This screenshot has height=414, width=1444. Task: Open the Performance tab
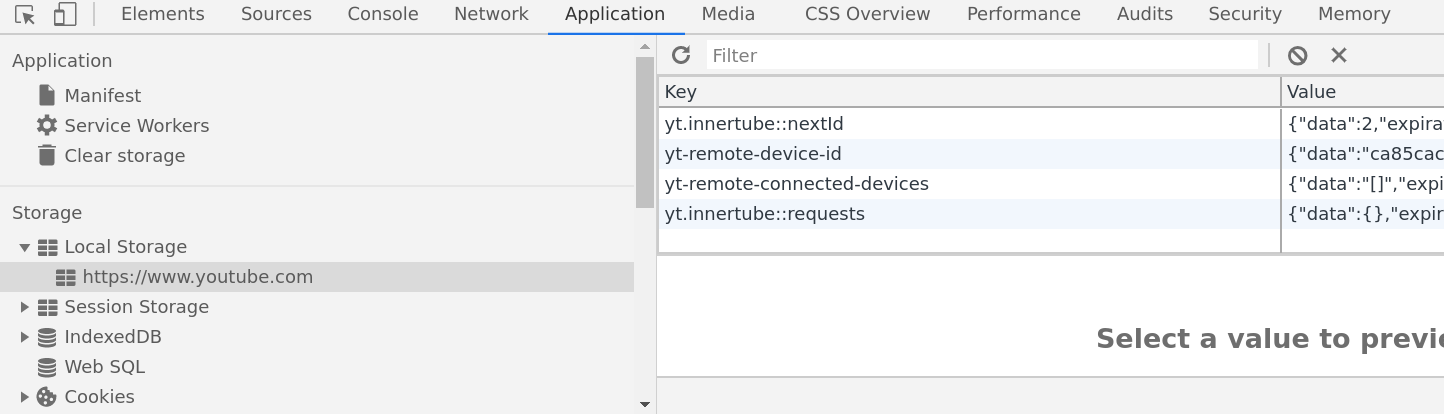pos(1024,14)
